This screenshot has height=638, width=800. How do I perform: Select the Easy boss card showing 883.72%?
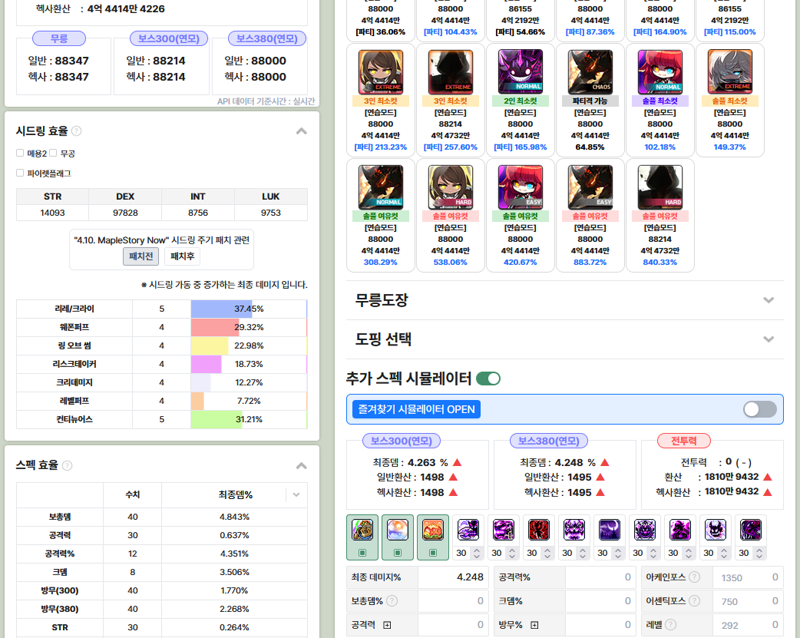click(590, 215)
